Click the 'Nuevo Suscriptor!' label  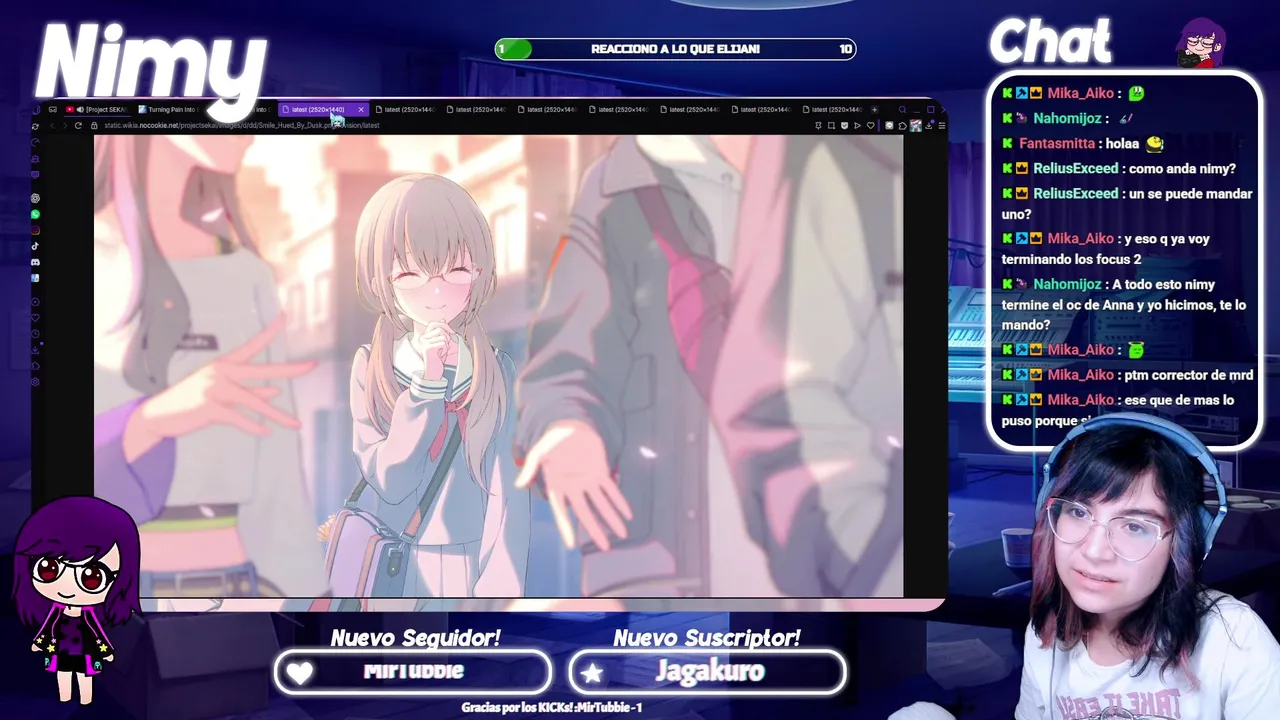[707, 637]
